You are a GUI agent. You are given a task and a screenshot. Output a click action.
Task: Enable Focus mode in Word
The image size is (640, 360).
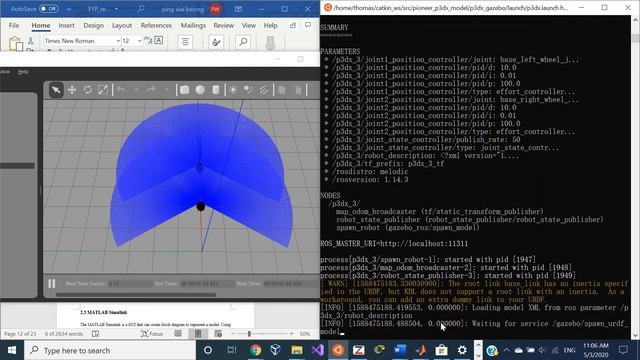[152, 334]
